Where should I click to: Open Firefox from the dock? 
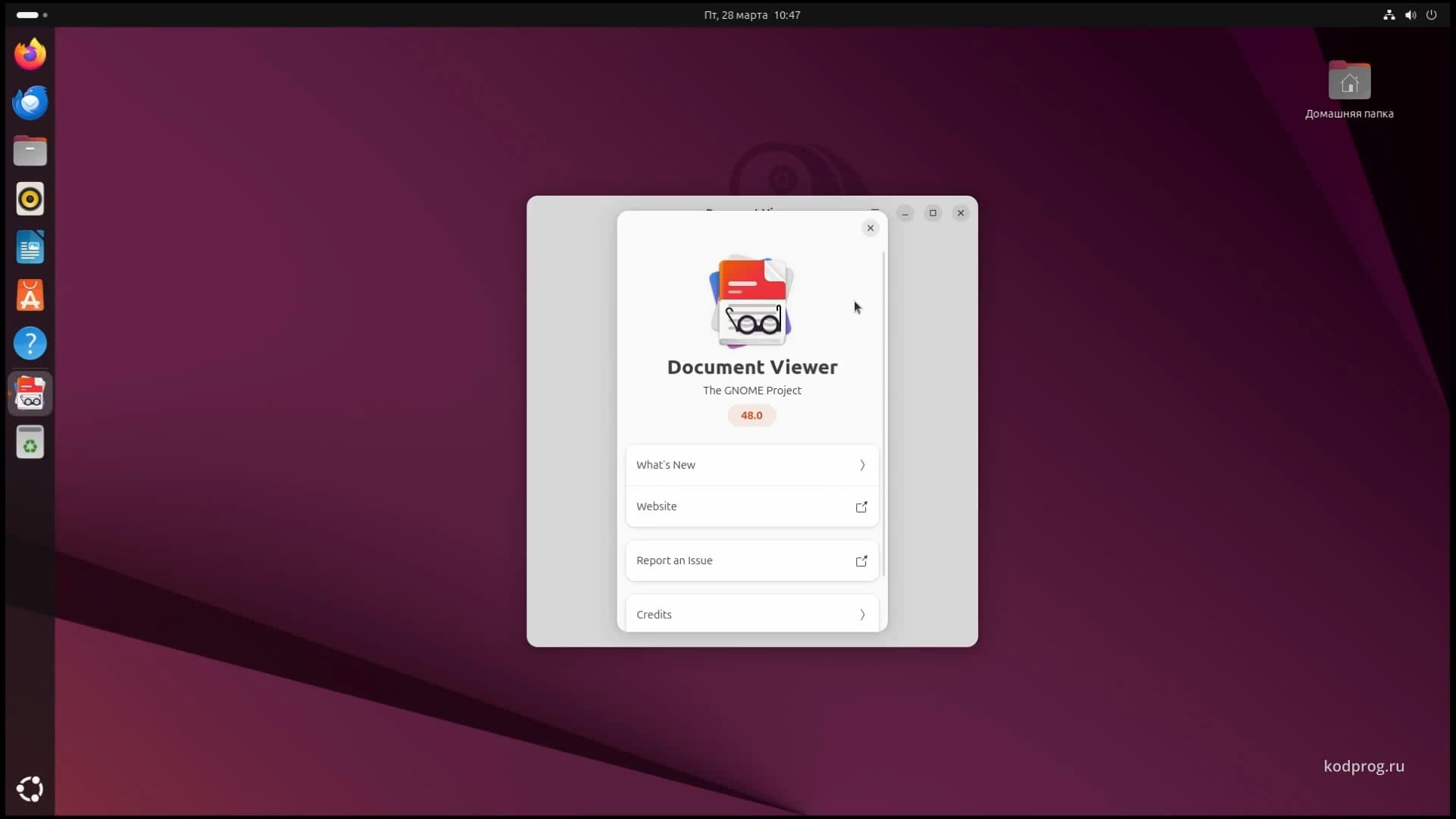(x=30, y=54)
